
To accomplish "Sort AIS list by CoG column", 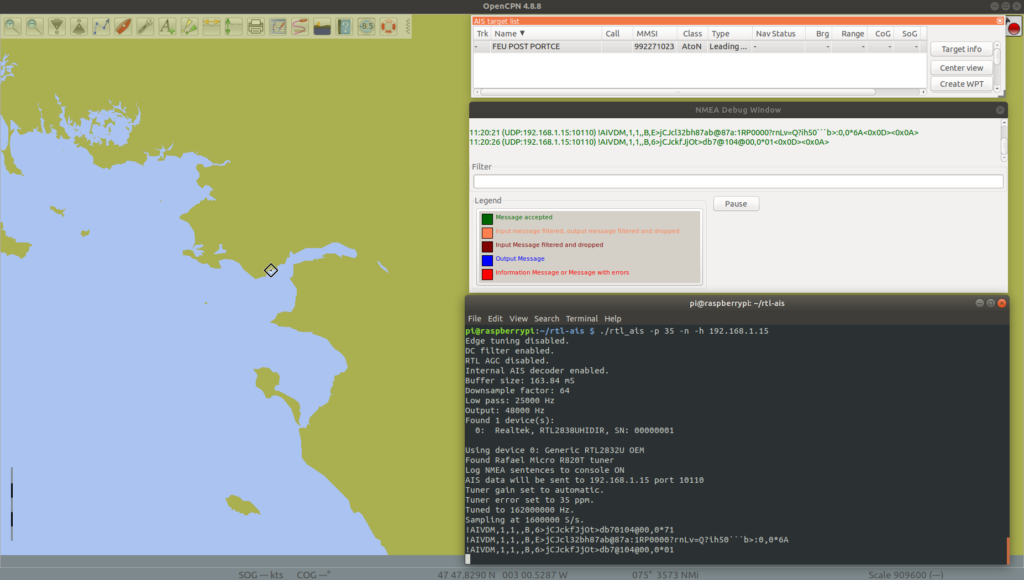I will tap(882, 33).
